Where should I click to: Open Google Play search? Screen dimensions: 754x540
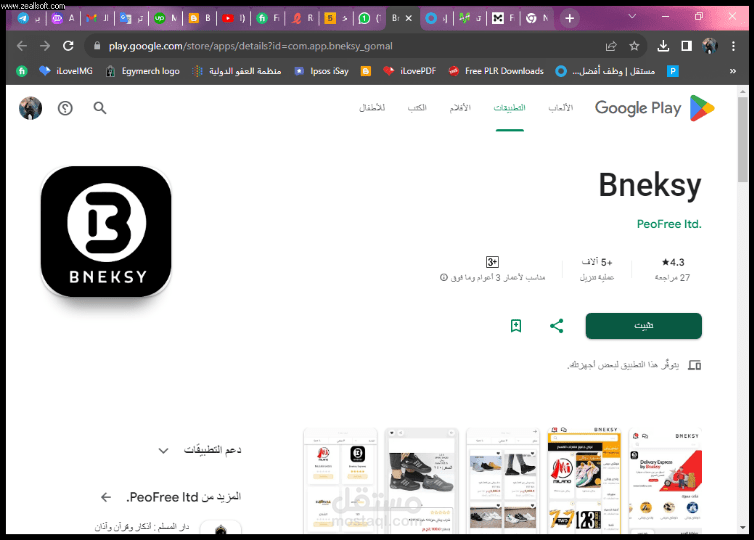coord(100,108)
